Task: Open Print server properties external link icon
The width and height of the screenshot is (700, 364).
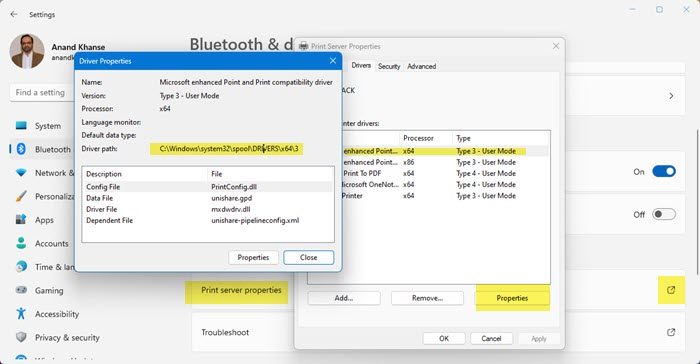Action: (x=671, y=290)
